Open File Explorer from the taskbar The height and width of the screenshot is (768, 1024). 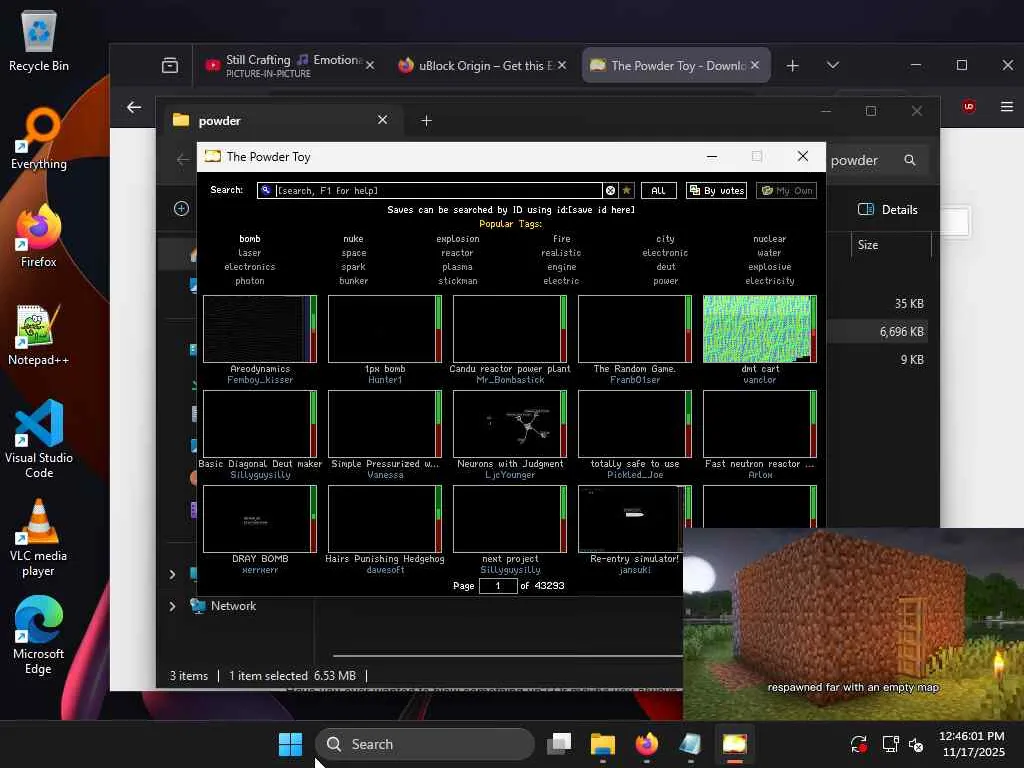(603, 744)
